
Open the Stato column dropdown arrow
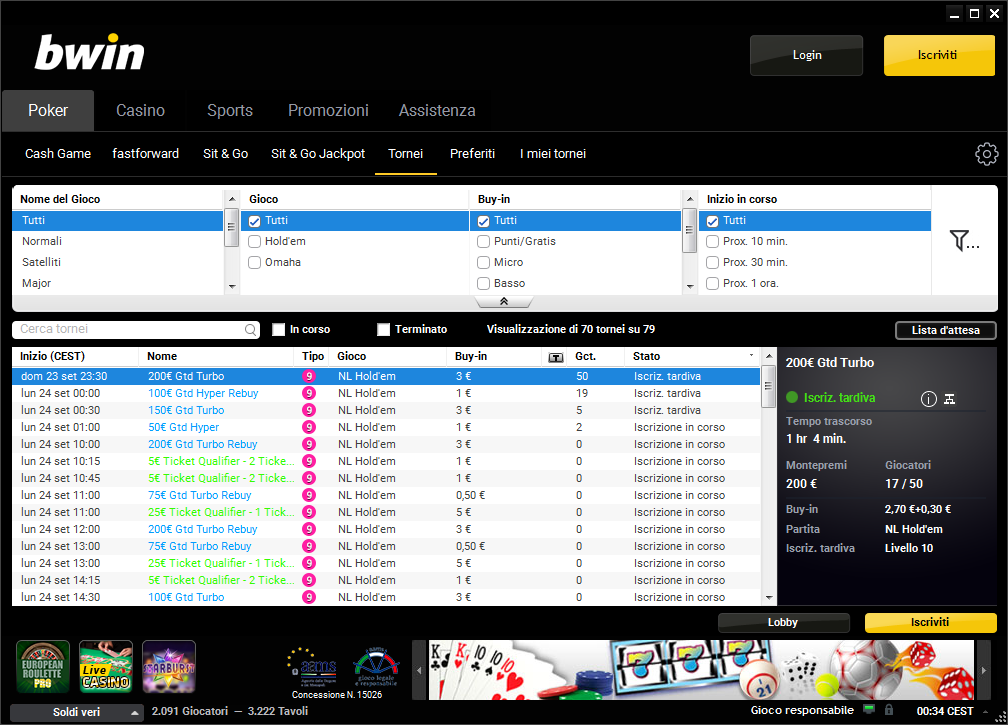pos(751,356)
